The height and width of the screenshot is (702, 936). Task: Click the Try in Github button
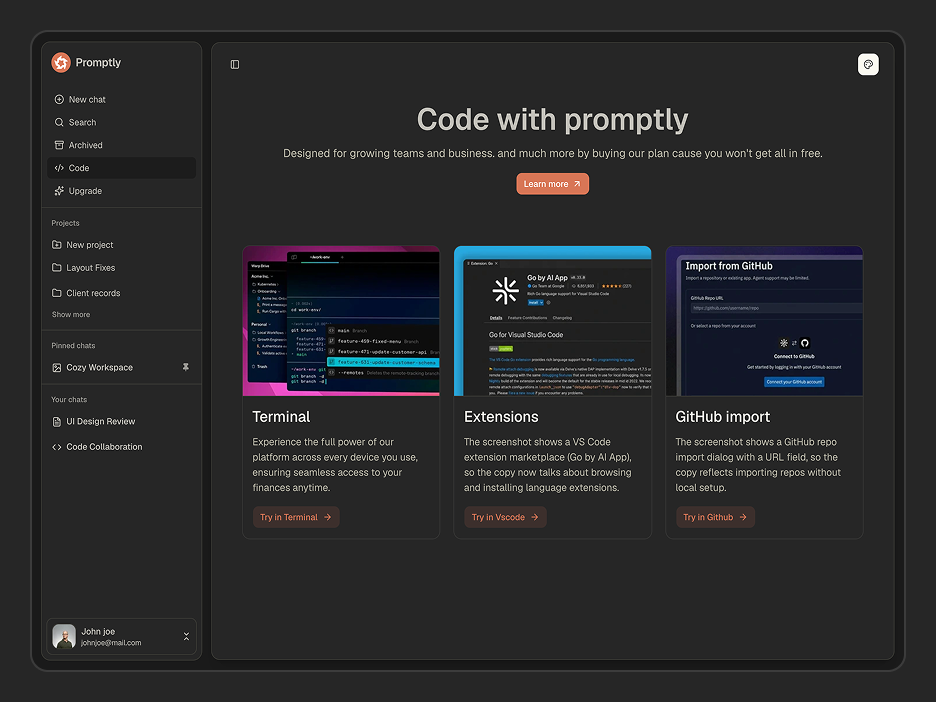click(x=715, y=517)
